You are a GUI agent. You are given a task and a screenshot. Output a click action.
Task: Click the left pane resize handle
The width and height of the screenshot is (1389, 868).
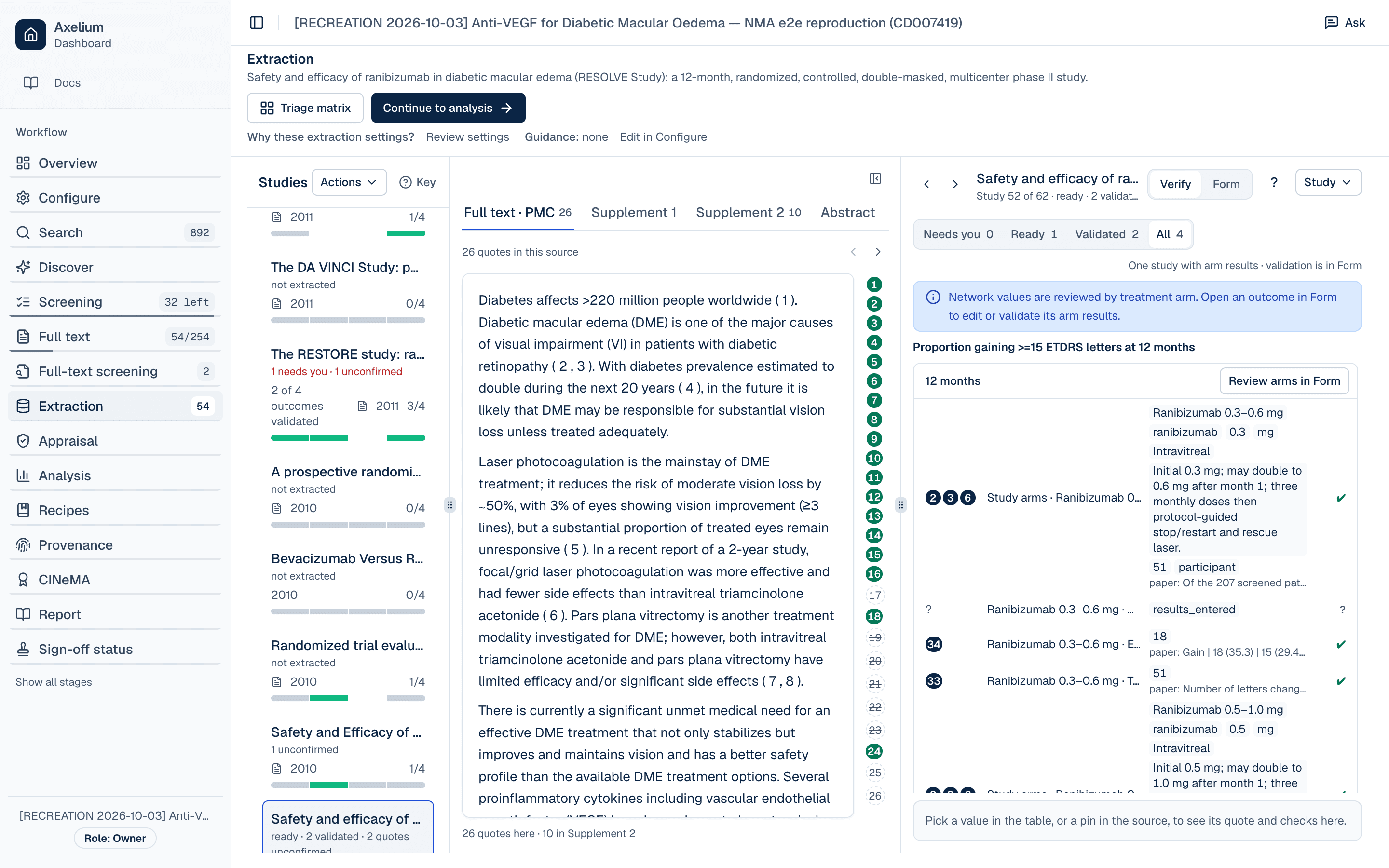pos(450,505)
